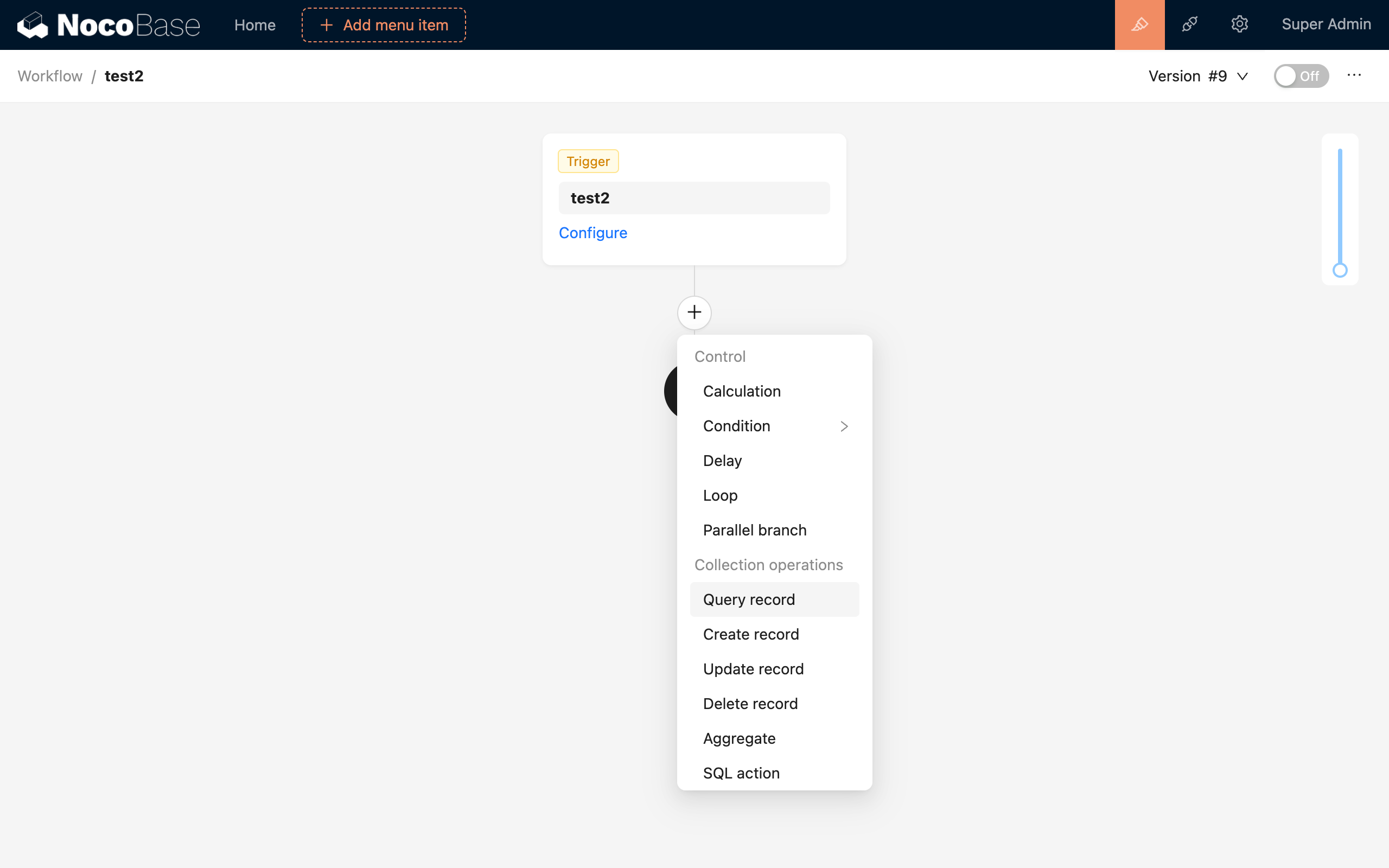Open the plugin manager plug icon
The height and width of the screenshot is (868, 1389).
[1190, 25]
